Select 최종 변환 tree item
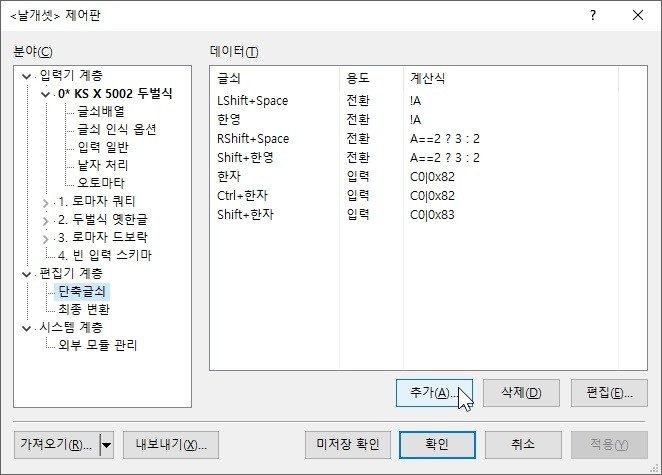 click(x=84, y=309)
